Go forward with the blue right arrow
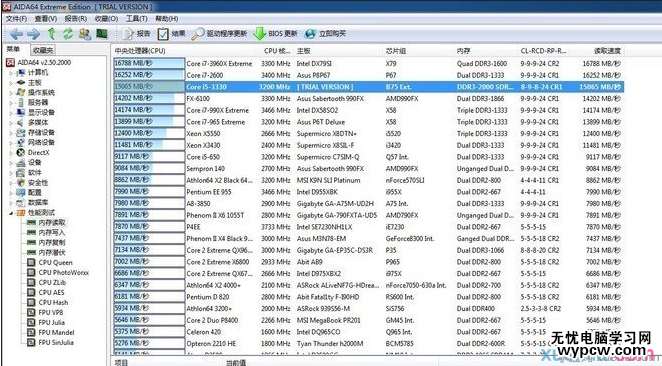Image resolution: width=662 pixels, height=366 pixels. [x=33, y=34]
